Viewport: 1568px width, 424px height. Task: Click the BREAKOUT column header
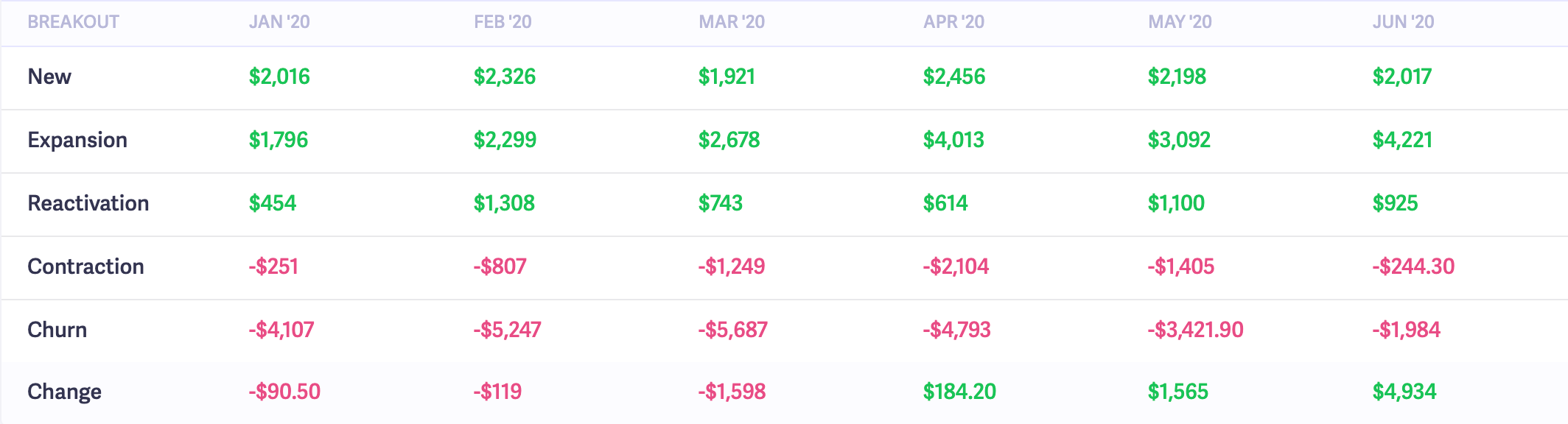73,22
